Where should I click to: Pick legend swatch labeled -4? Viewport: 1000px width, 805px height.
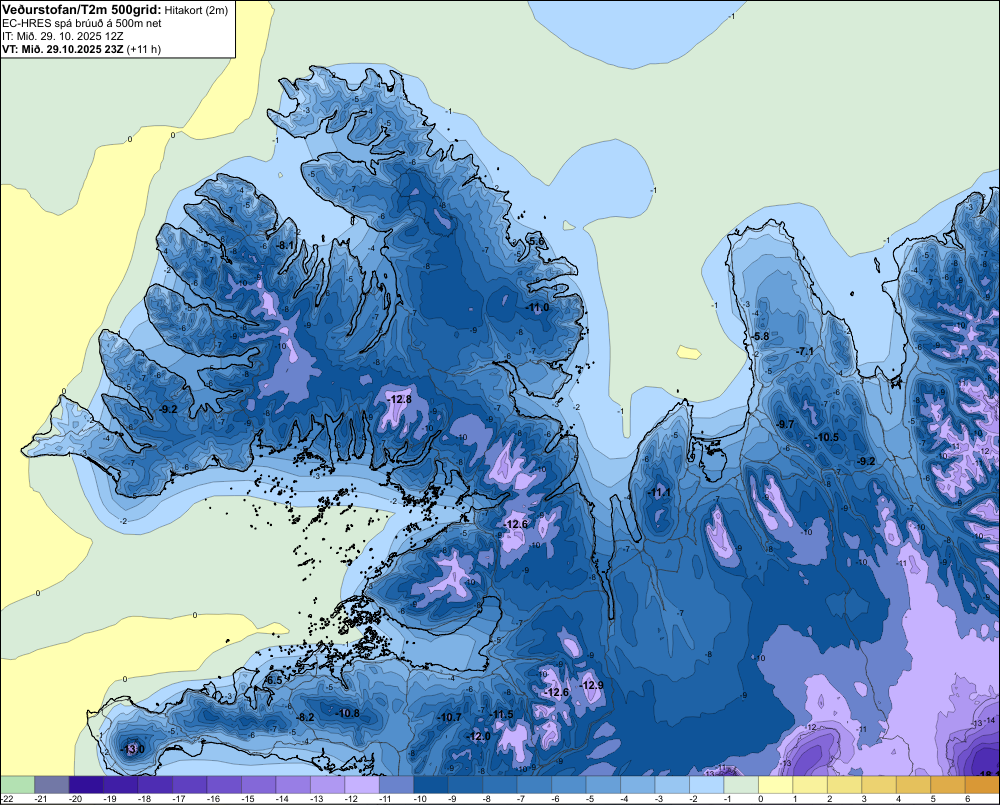coord(637,784)
